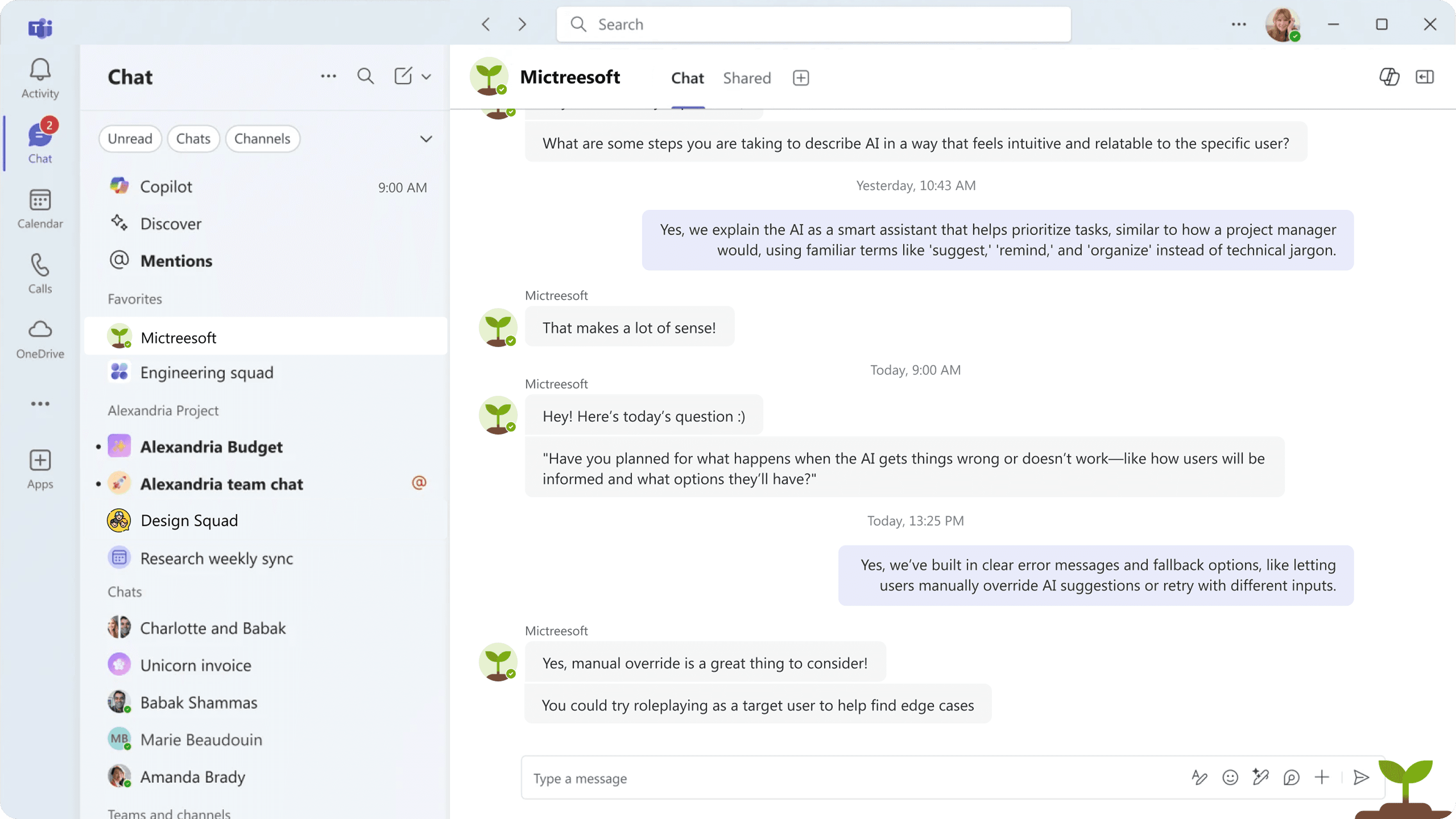Open Alexandria team chat conversation
The image size is (1456, 819).
(222, 484)
